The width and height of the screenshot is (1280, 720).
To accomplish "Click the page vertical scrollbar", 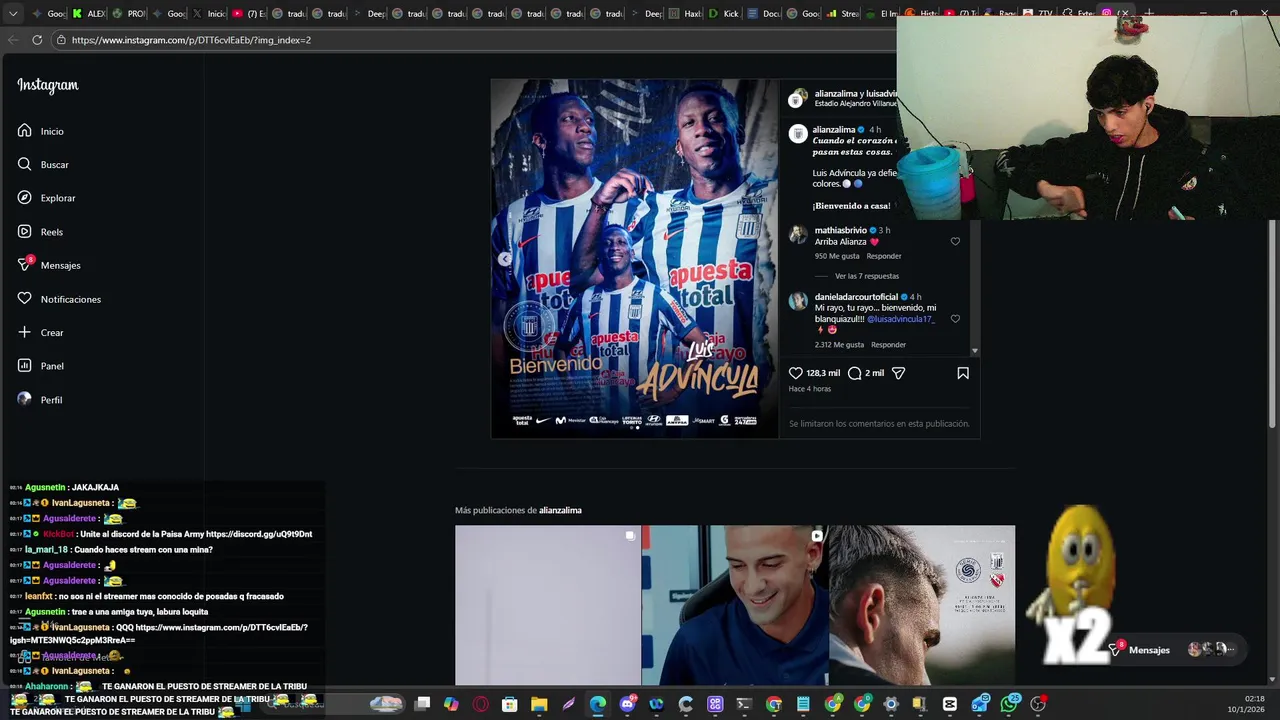I will 1273,325.
